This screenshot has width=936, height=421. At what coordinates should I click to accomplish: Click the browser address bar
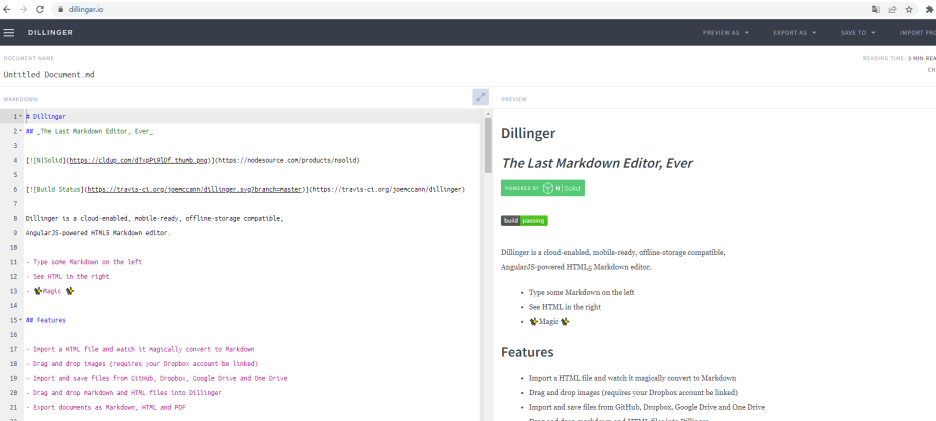(460, 10)
